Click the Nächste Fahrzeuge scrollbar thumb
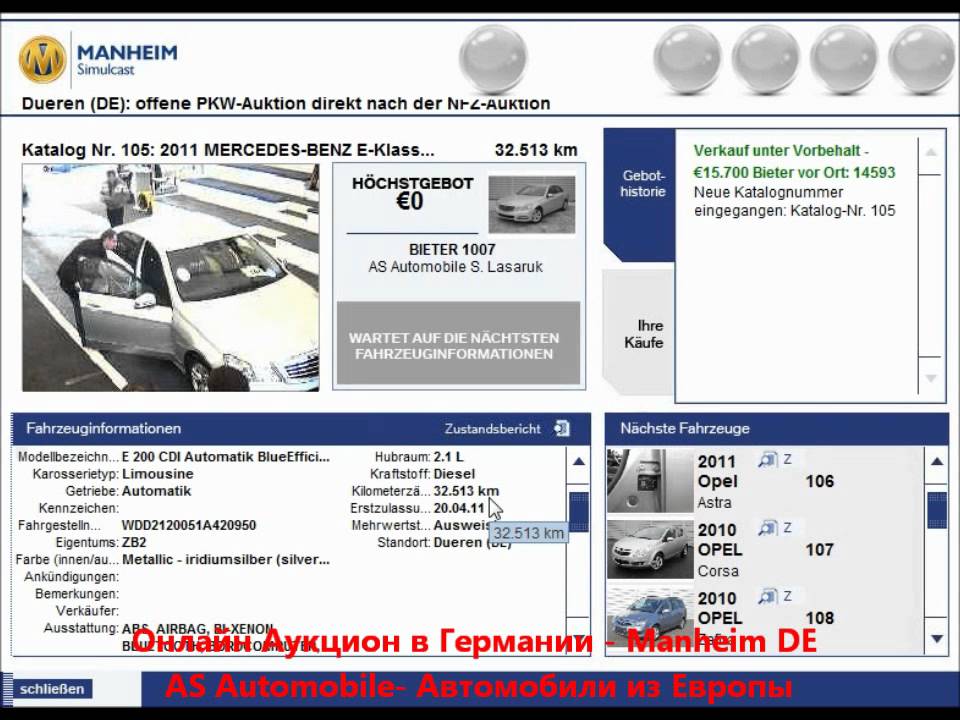960x720 pixels. 937,511
